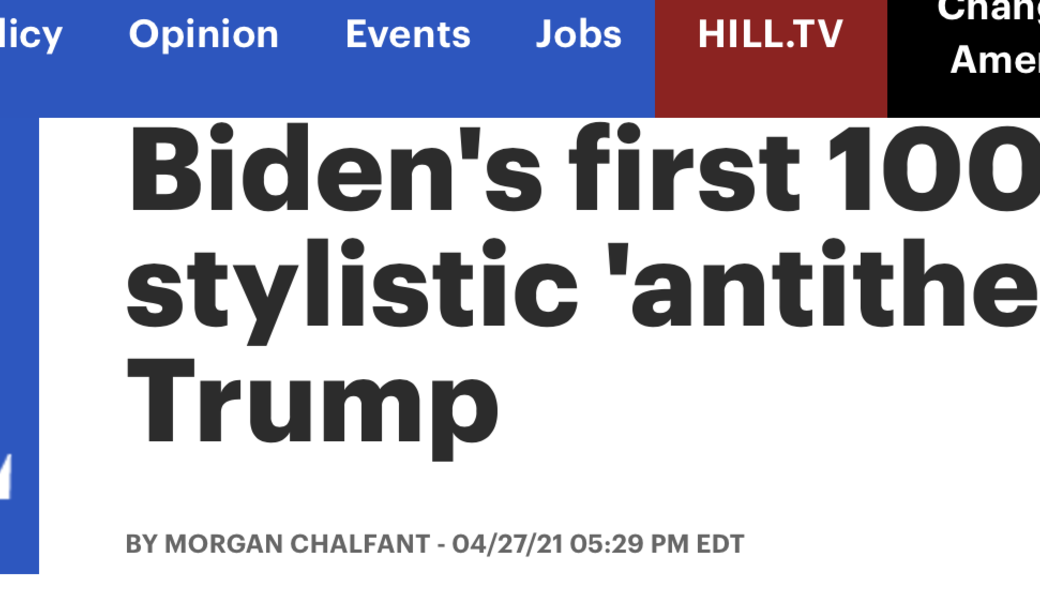The height and width of the screenshot is (602, 1040).
Task: Switch to the red HILL.TV tab
Action: click(770, 35)
